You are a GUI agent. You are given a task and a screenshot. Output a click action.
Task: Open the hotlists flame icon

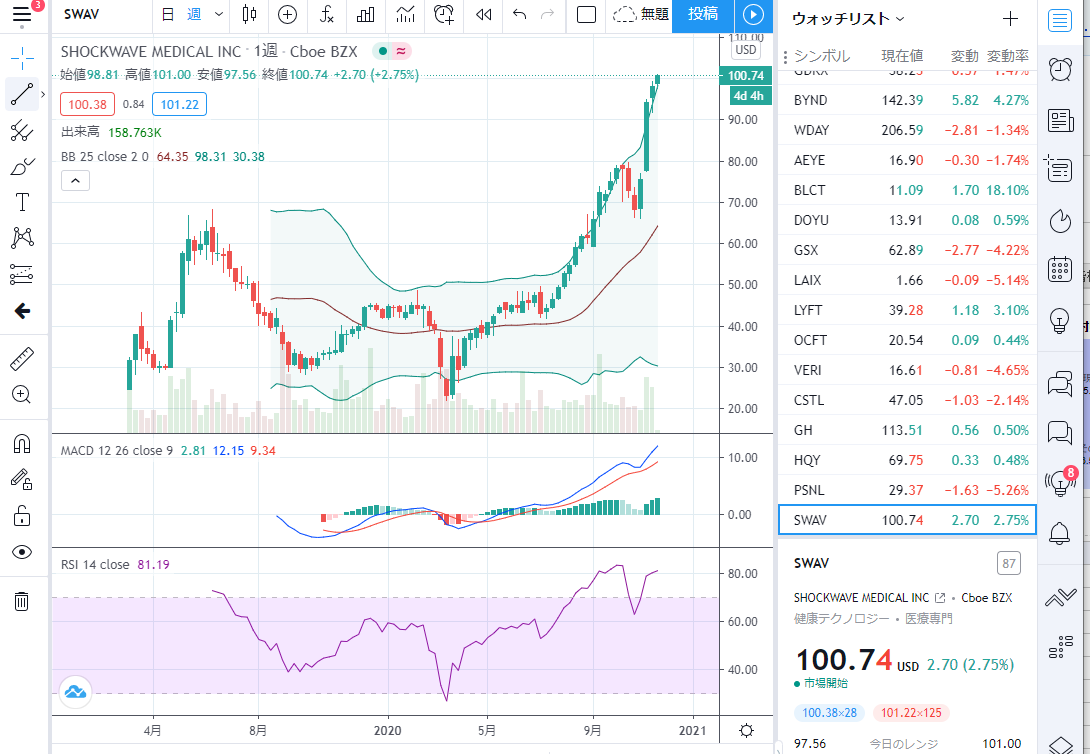coord(1060,220)
